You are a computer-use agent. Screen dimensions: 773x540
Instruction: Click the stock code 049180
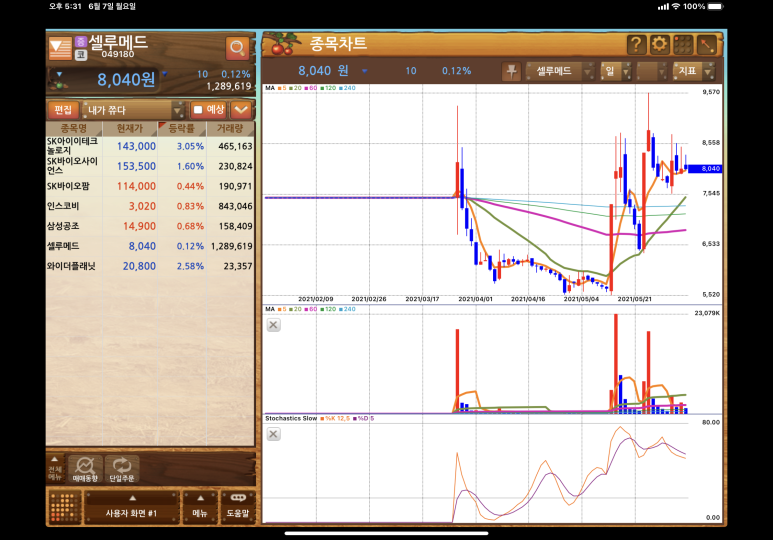[x=118, y=54]
